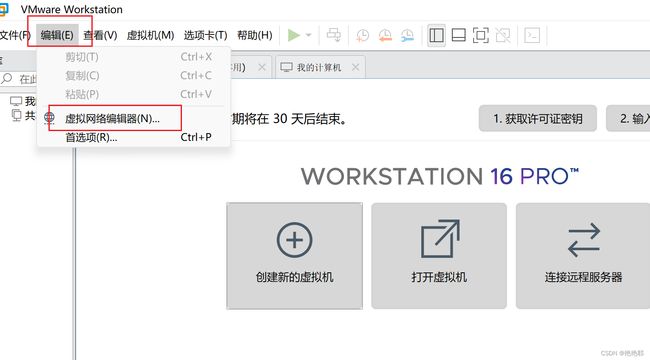Open the 文件(F) menu
The height and width of the screenshot is (360, 650).
[15, 36]
